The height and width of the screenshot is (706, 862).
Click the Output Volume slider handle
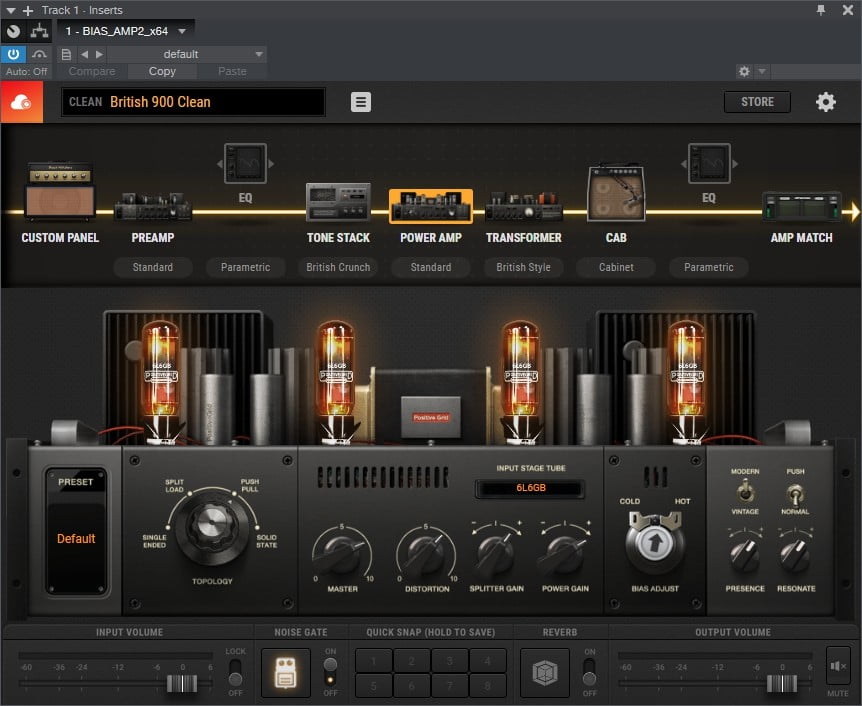click(x=782, y=683)
